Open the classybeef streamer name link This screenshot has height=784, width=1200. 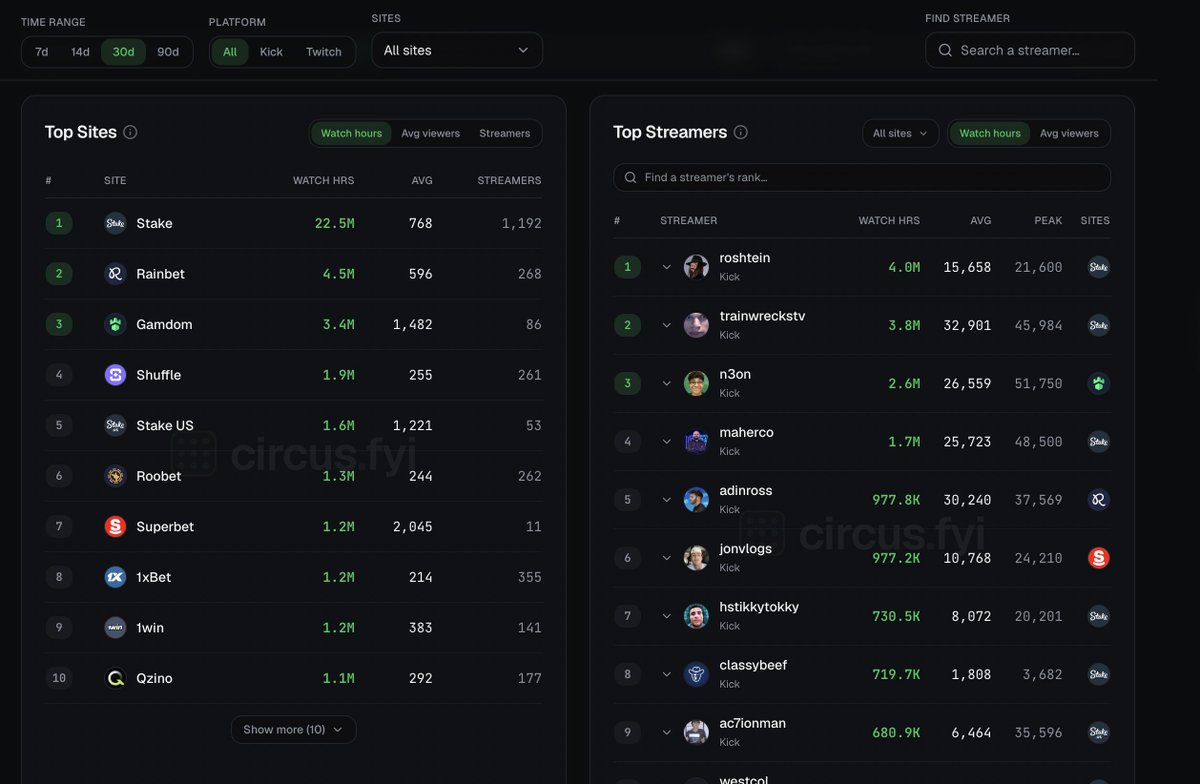(753, 665)
